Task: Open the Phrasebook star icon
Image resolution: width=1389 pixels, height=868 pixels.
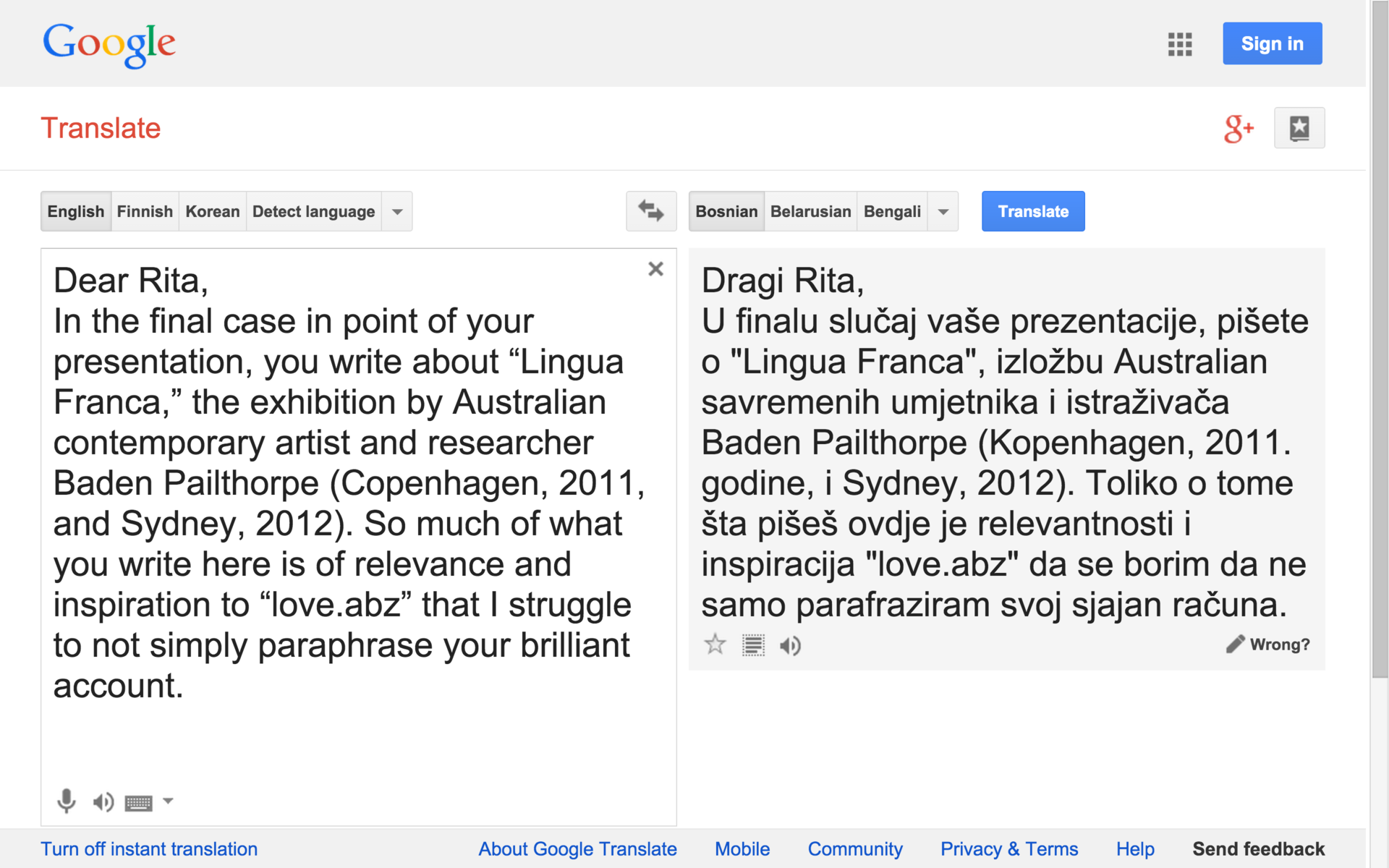Action: coord(1299,129)
